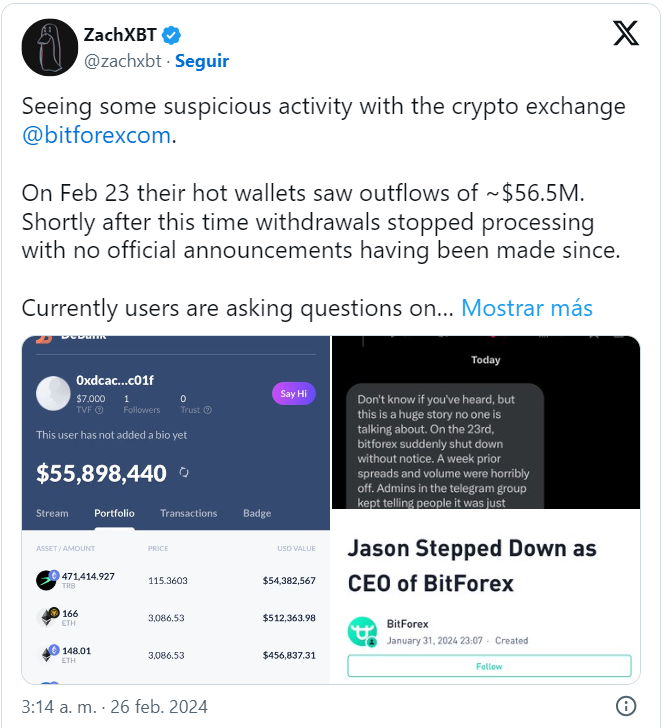This screenshot has height=728, width=662.
Task: Click the blue verified badge
Action: tap(171, 35)
